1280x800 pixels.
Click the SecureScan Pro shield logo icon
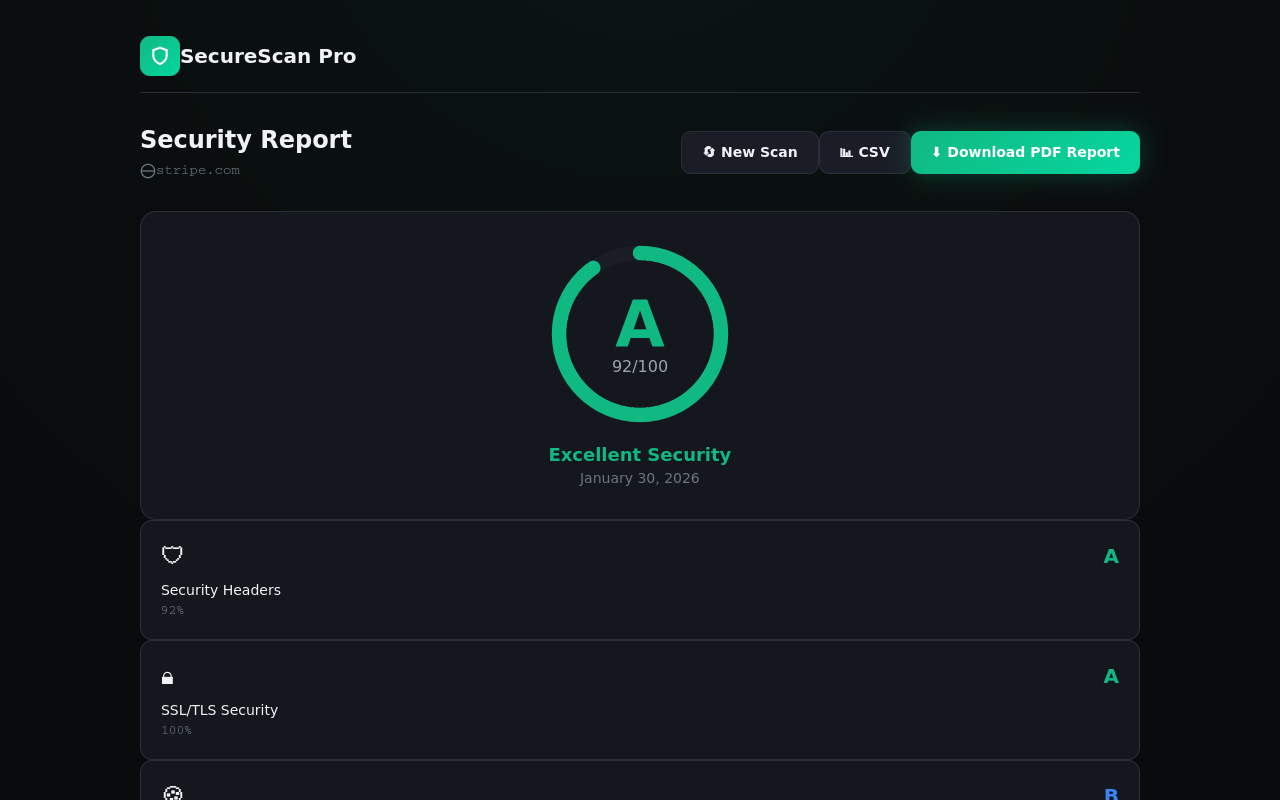click(x=159, y=55)
